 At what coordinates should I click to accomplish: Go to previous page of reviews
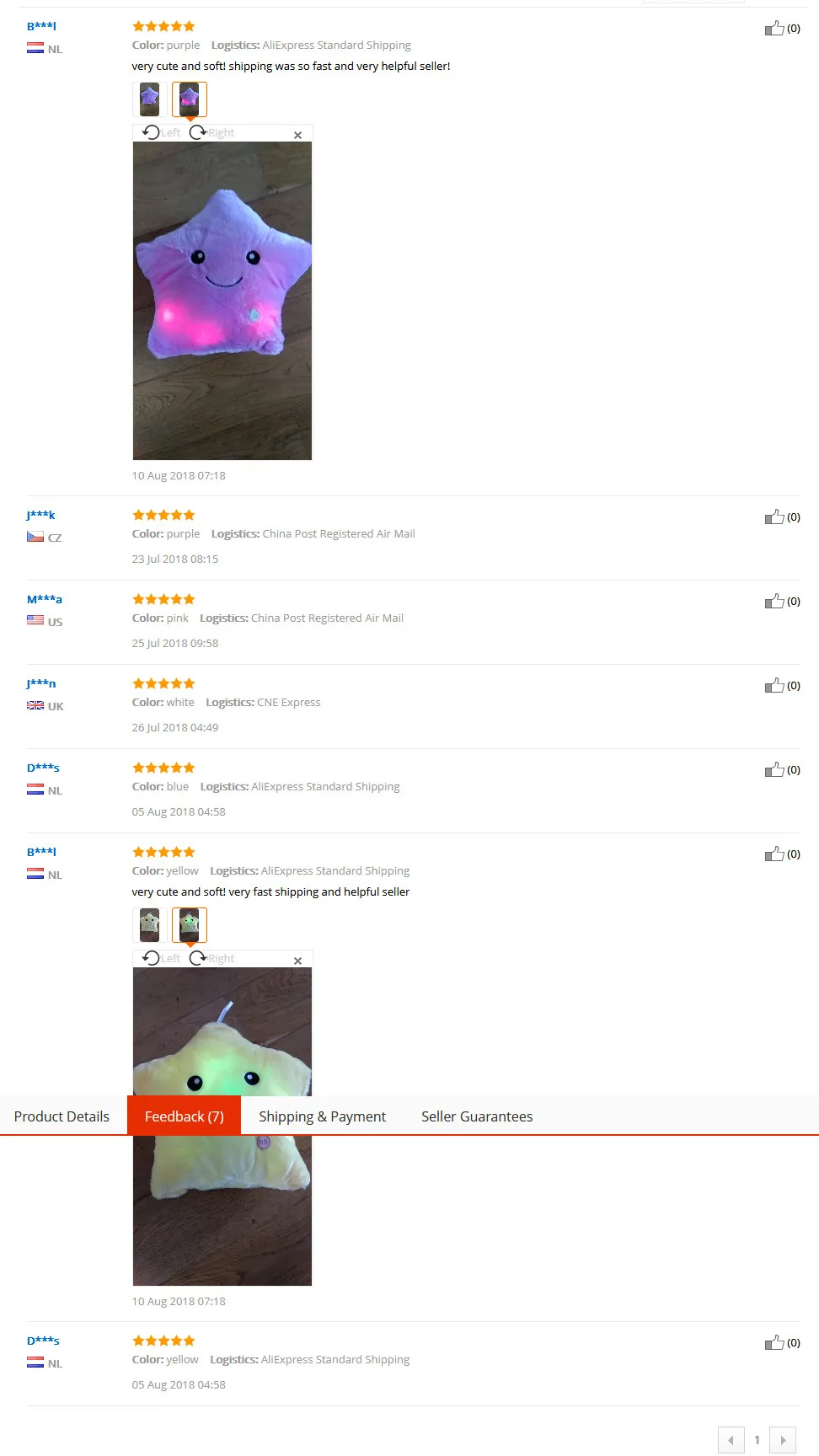(x=731, y=1440)
